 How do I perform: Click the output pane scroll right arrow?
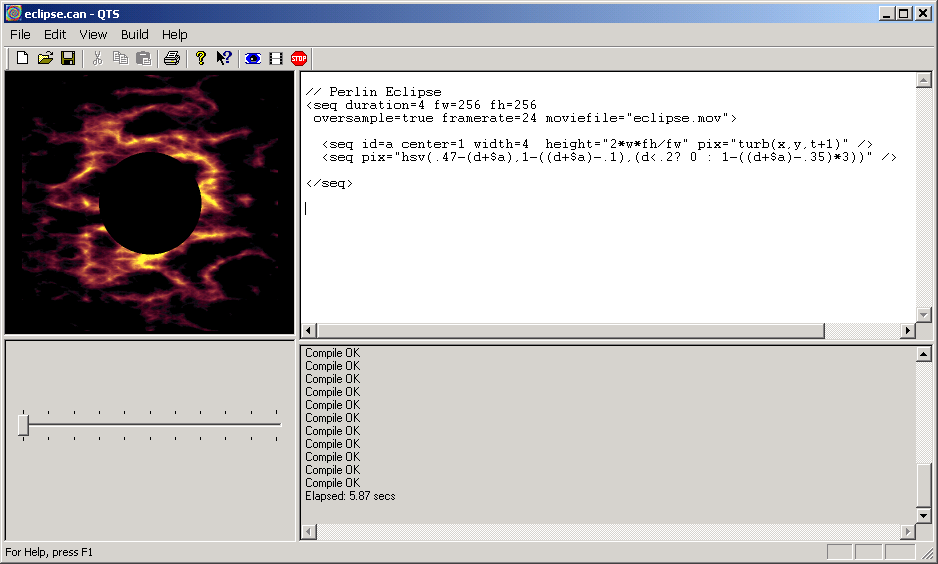point(908,531)
